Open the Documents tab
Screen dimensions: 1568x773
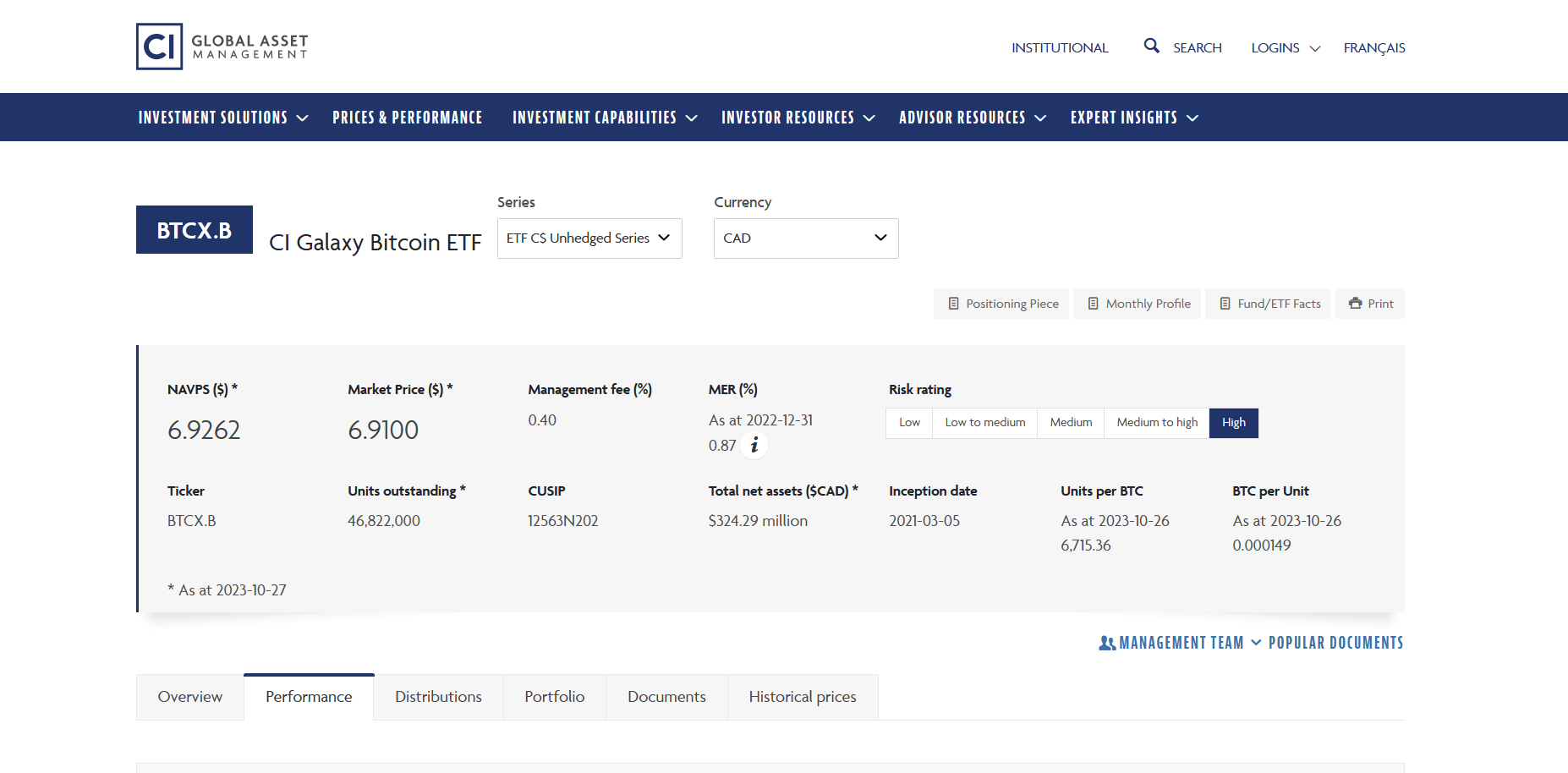click(666, 697)
